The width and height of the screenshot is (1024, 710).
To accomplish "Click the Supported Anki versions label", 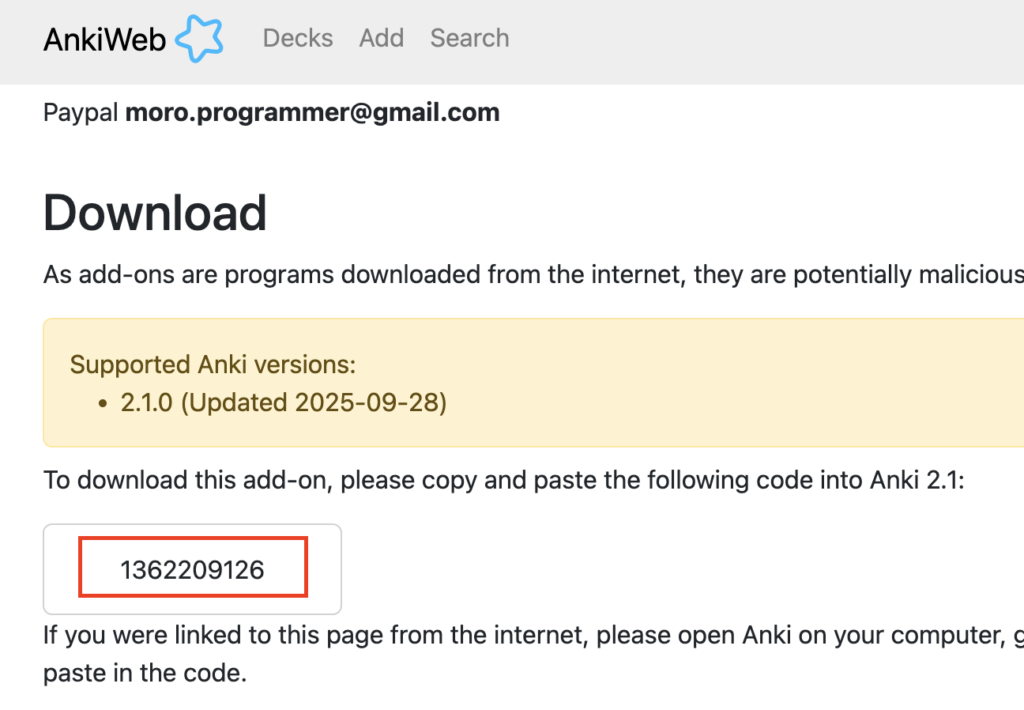I will (x=212, y=364).
